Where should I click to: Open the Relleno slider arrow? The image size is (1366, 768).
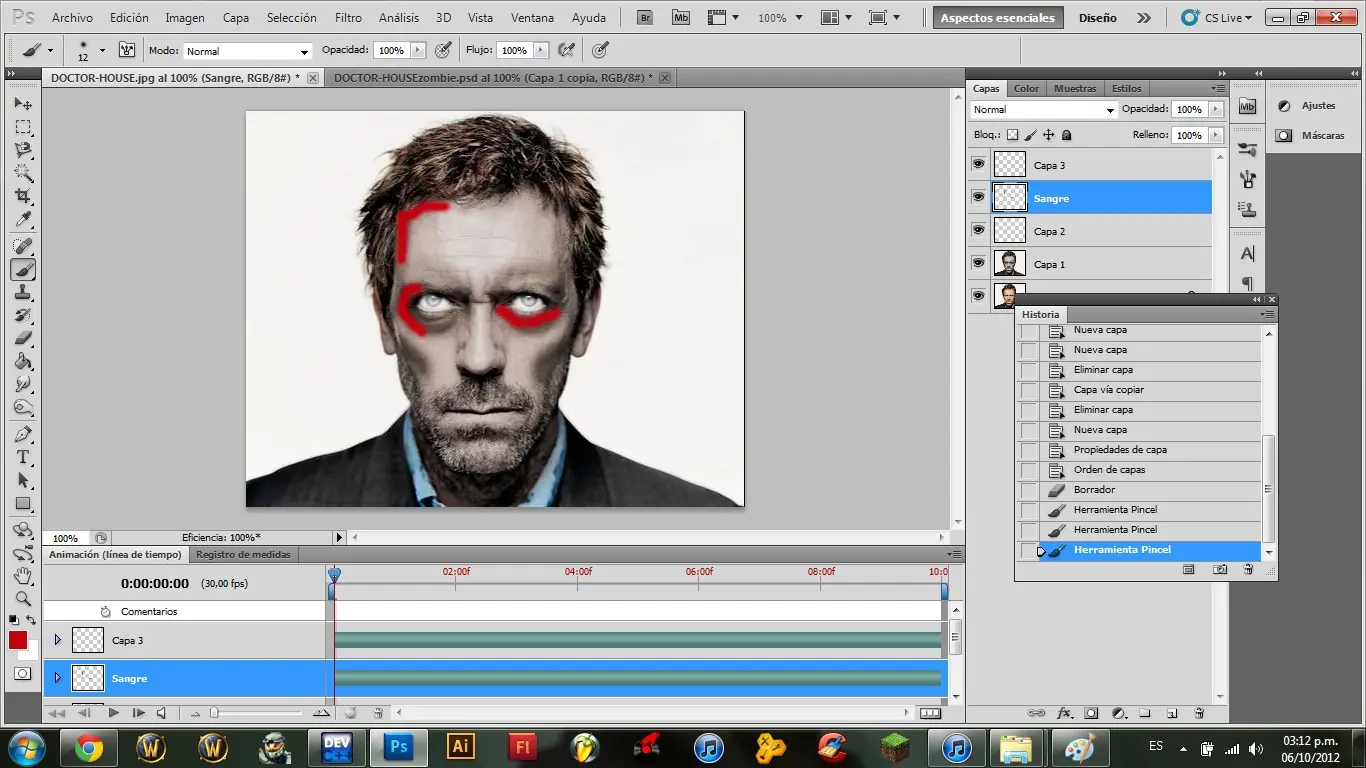click(1216, 135)
